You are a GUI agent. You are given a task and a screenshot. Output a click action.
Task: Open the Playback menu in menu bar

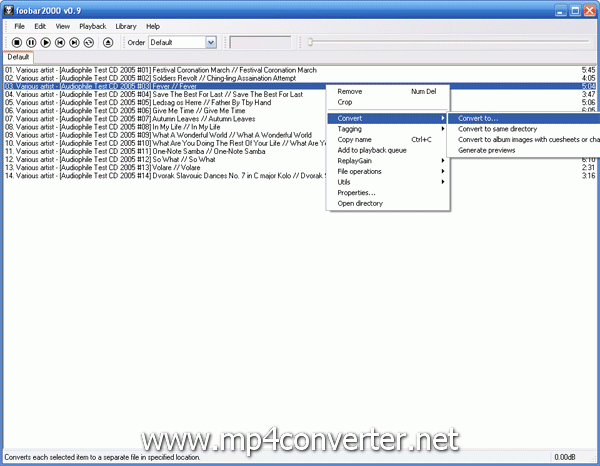92,25
